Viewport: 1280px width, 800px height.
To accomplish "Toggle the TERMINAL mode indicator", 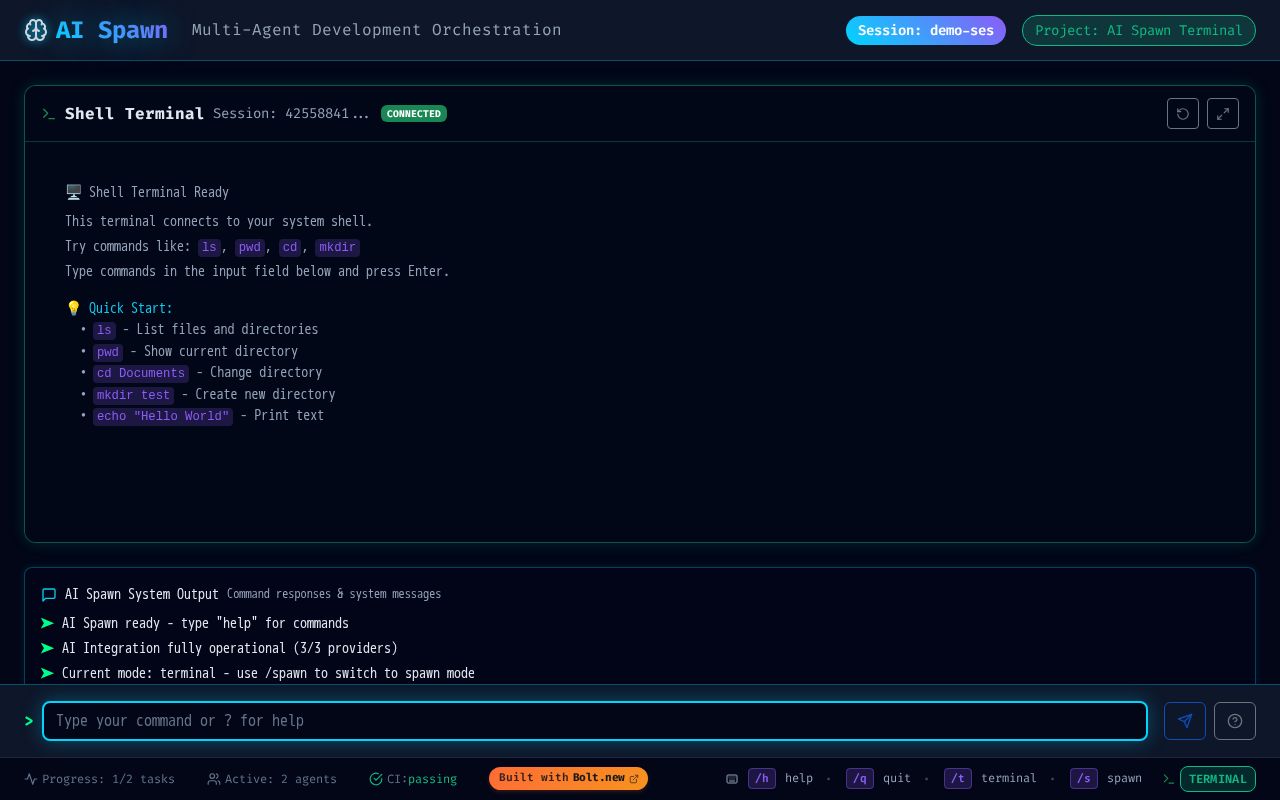I will 1218,779.
